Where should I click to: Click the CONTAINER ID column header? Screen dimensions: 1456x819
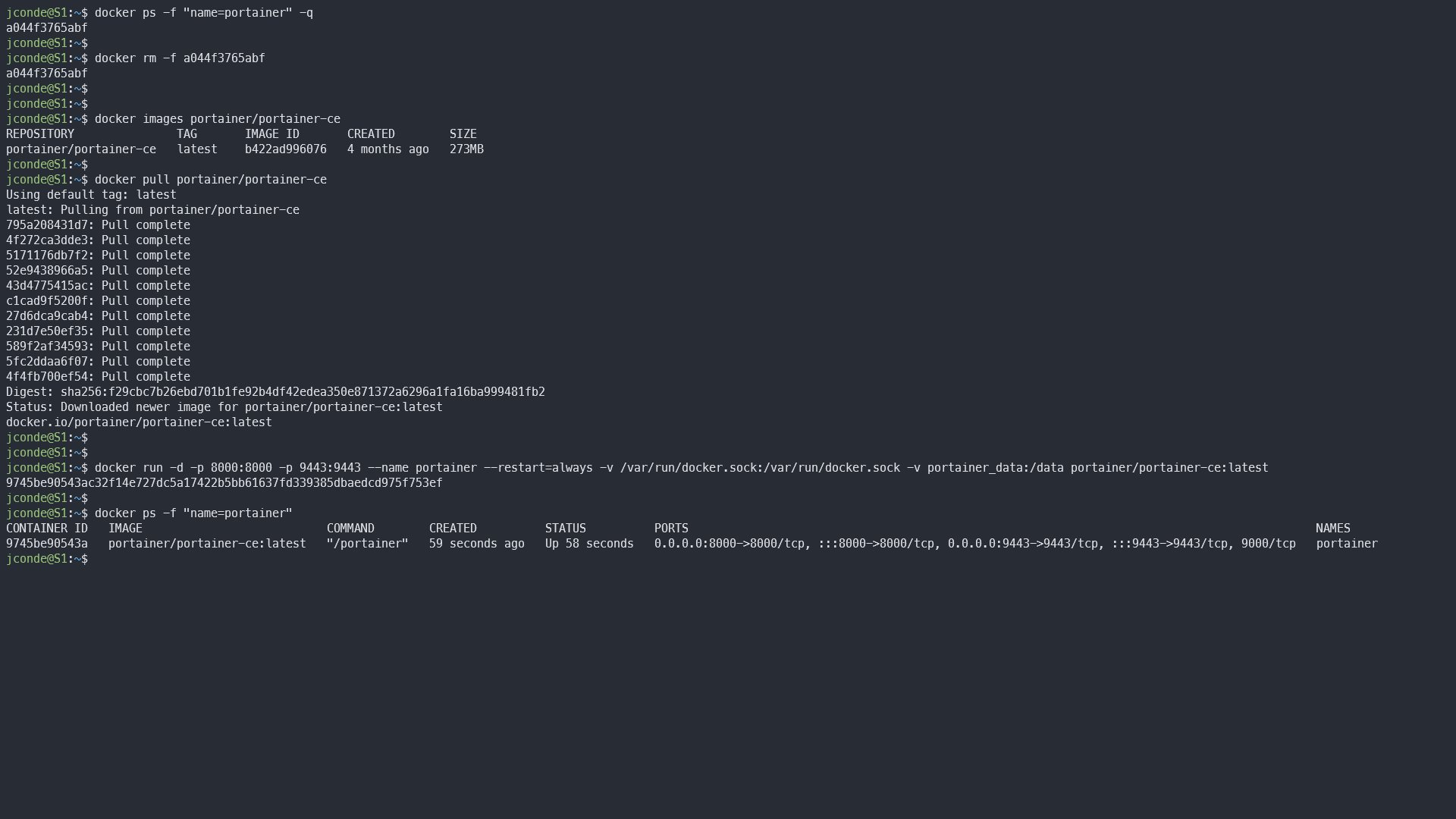pyautogui.click(x=47, y=529)
